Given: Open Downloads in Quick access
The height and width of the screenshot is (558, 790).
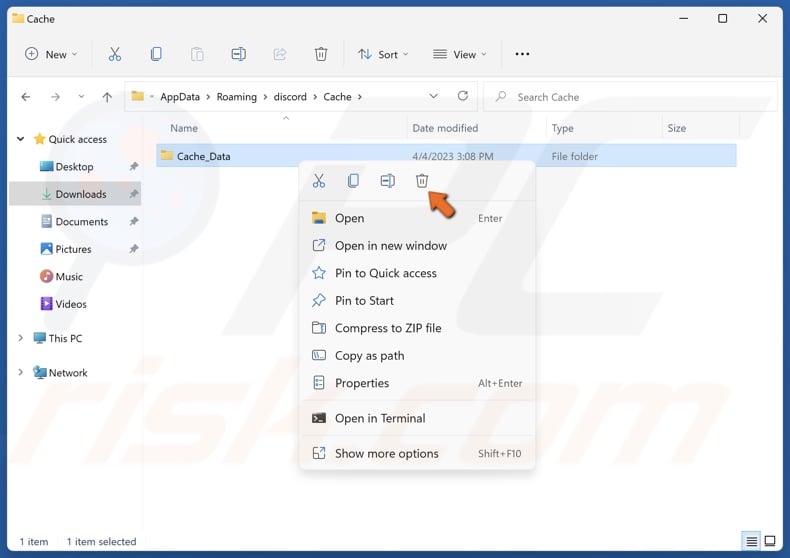Looking at the screenshot, I should tap(75, 194).
